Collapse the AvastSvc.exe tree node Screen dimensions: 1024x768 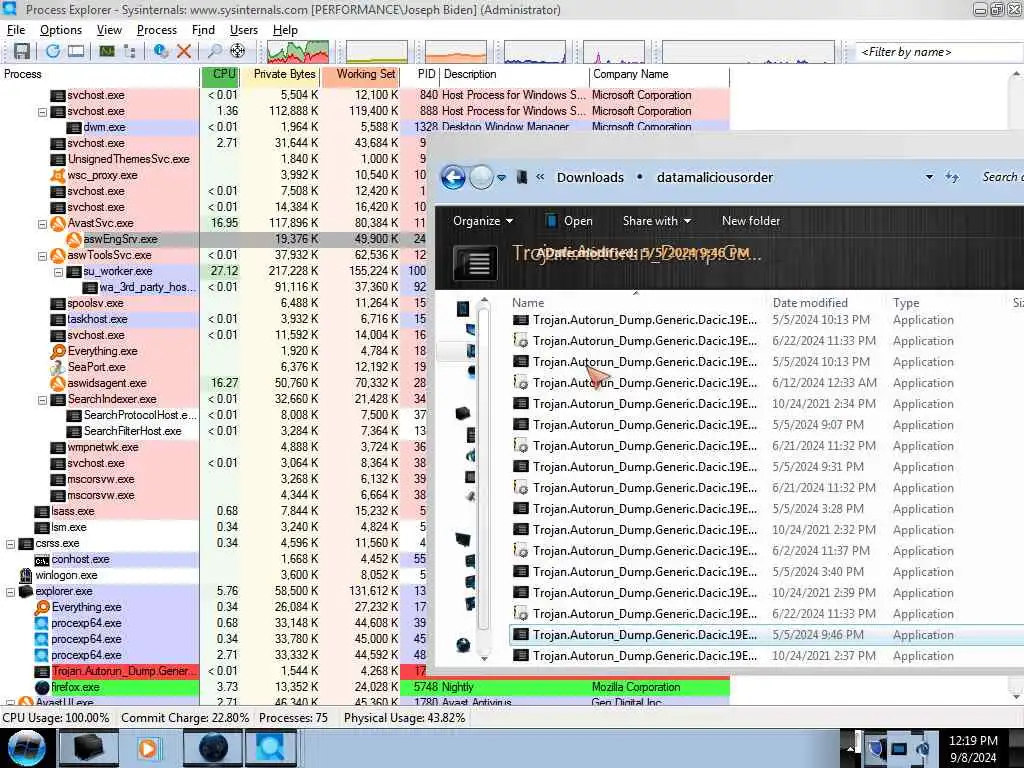pyautogui.click(x=42, y=223)
